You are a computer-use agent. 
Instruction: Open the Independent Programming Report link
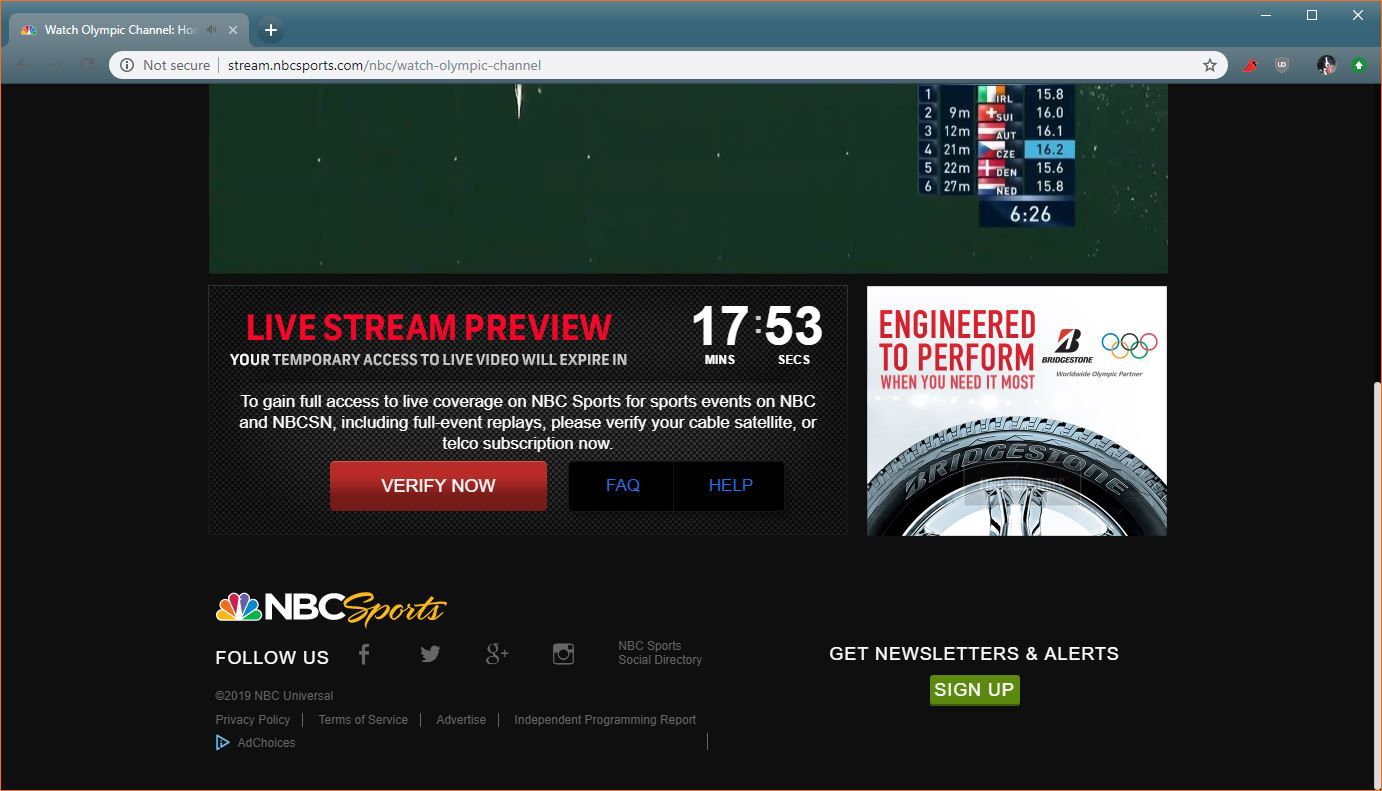point(605,719)
